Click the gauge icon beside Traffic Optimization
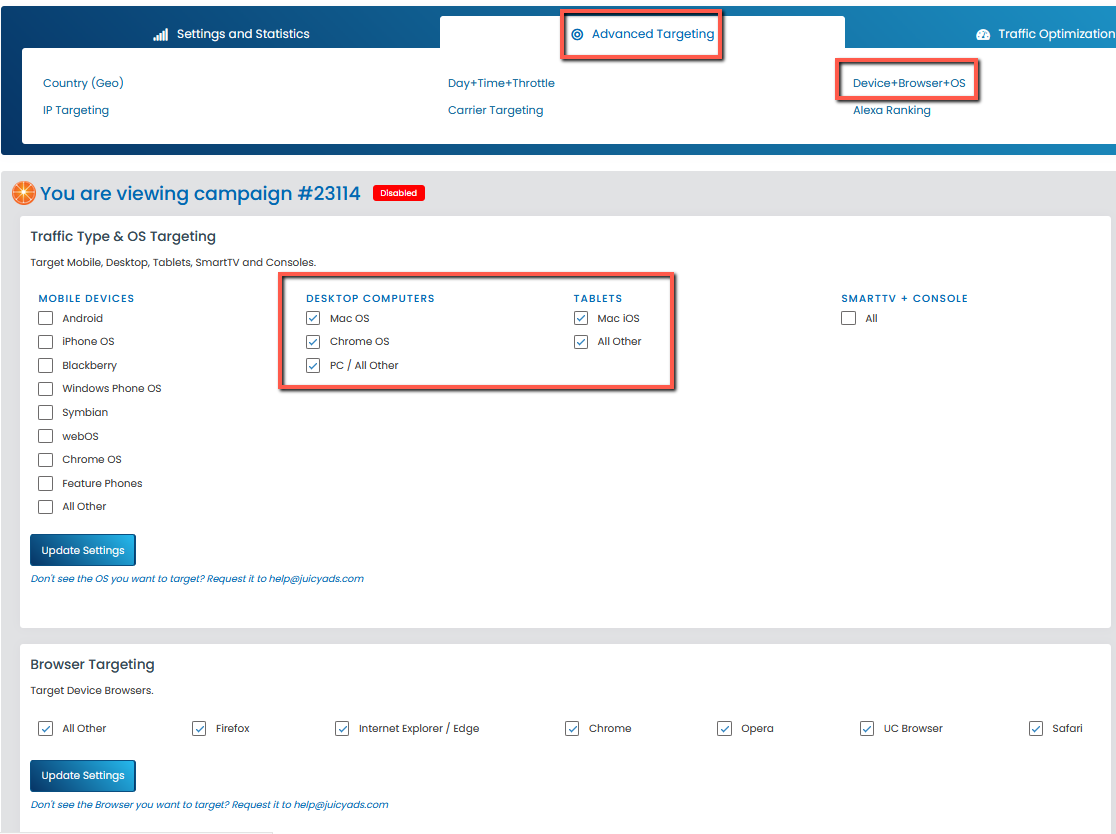Screen dimensions: 1116x834 pos(983,34)
